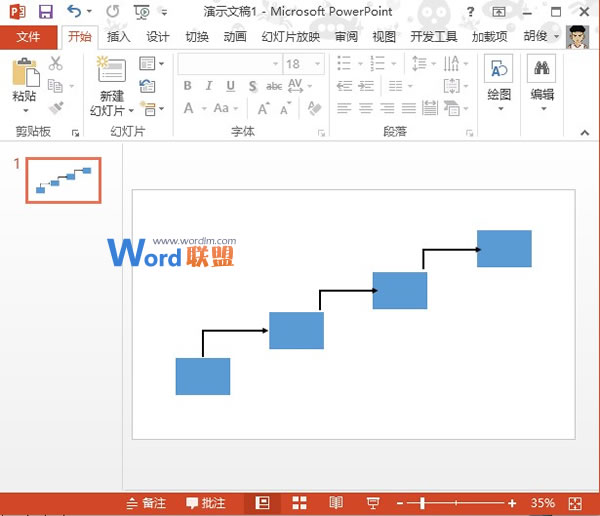Image resolution: width=600 pixels, height=516 pixels.
Task: Start Slide Show from status bar icon
Action: [x=373, y=503]
